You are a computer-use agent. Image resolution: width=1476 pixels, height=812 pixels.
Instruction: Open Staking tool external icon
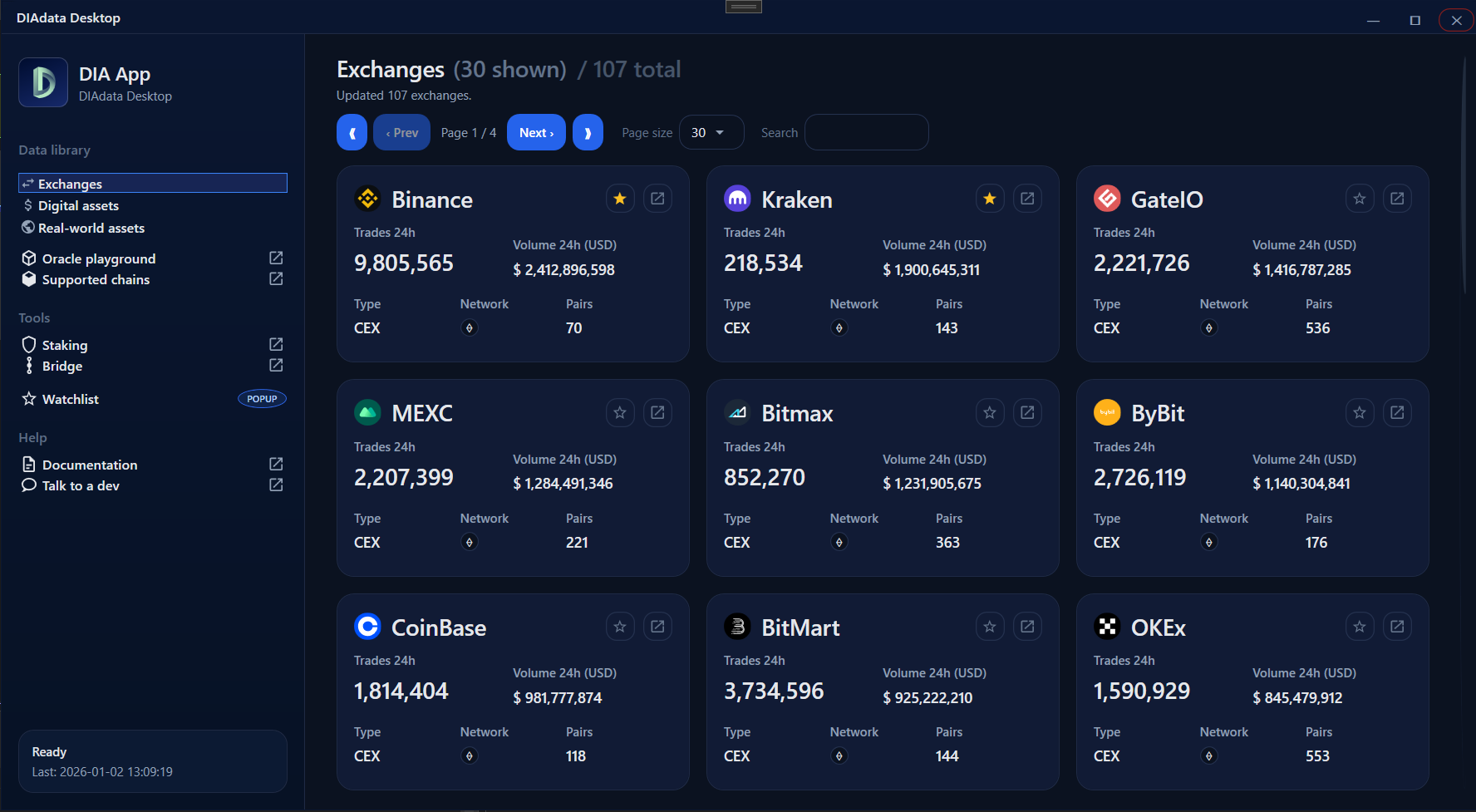point(276,345)
